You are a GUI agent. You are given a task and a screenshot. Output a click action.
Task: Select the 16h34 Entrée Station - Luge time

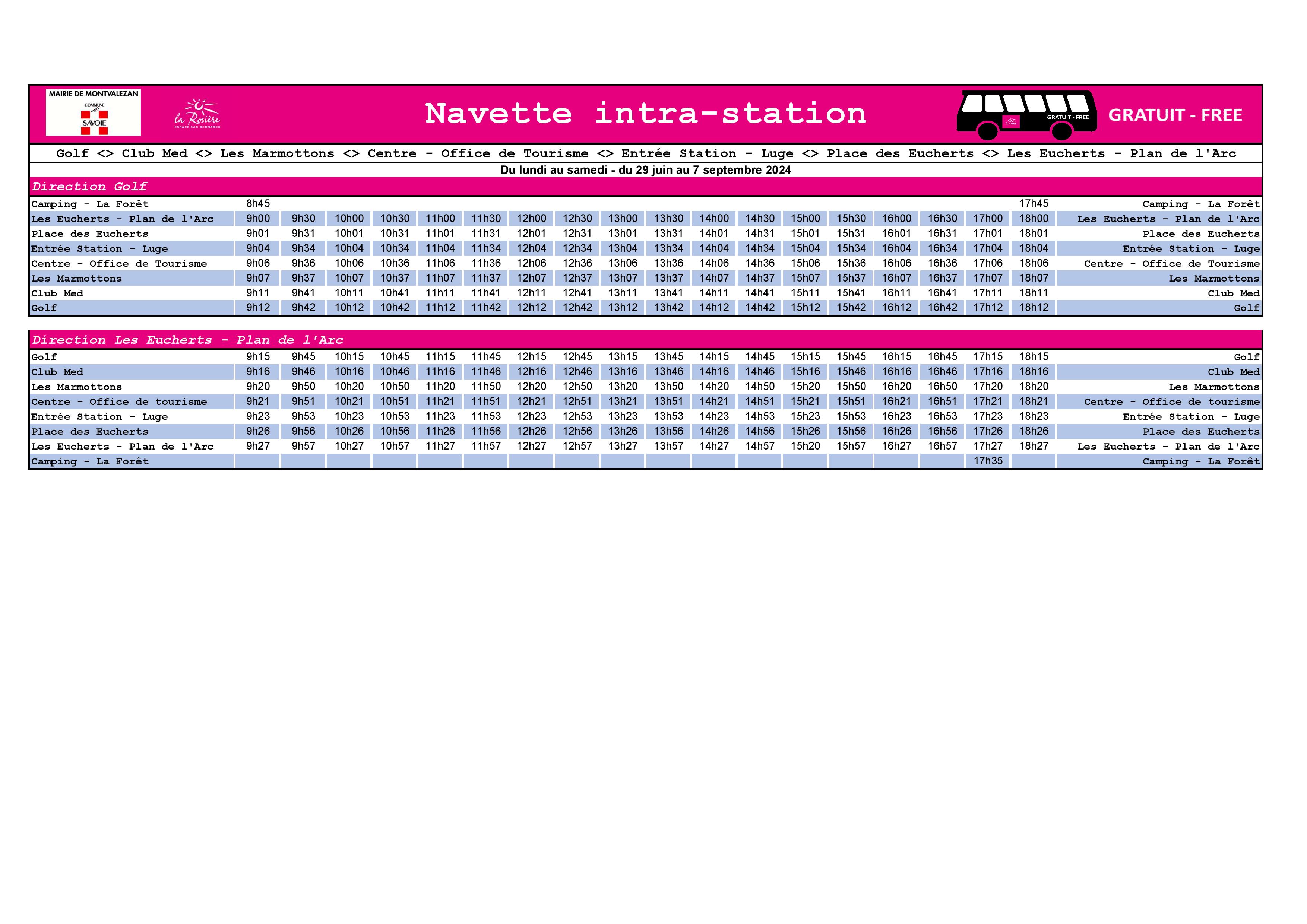pyautogui.click(x=943, y=248)
